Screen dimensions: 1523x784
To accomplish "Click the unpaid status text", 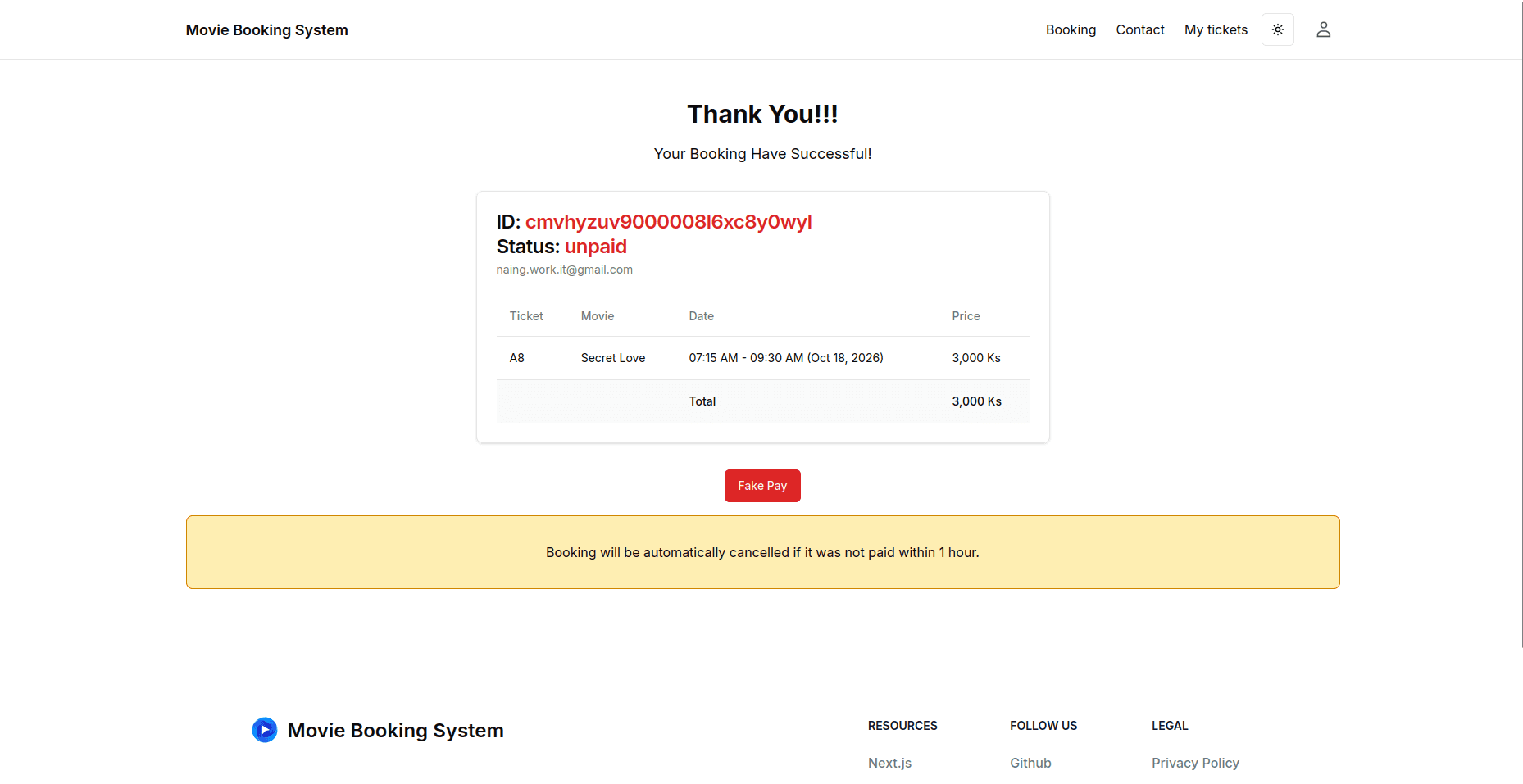I will click(x=596, y=247).
